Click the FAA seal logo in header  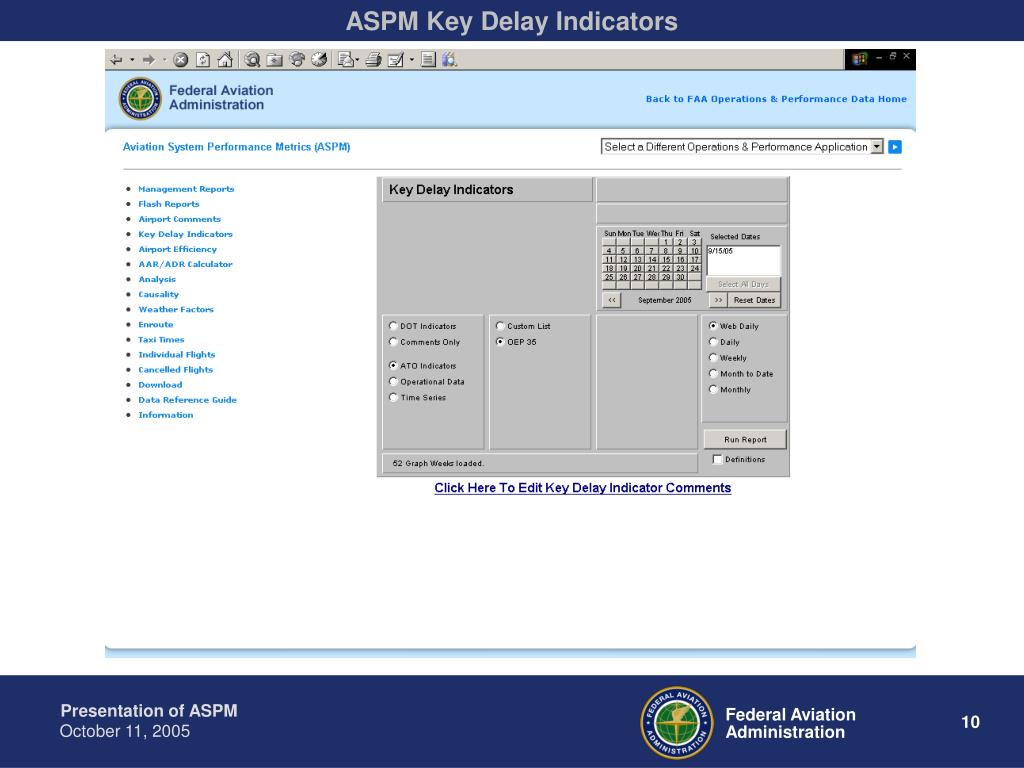pyautogui.click(x=140, y=99)
